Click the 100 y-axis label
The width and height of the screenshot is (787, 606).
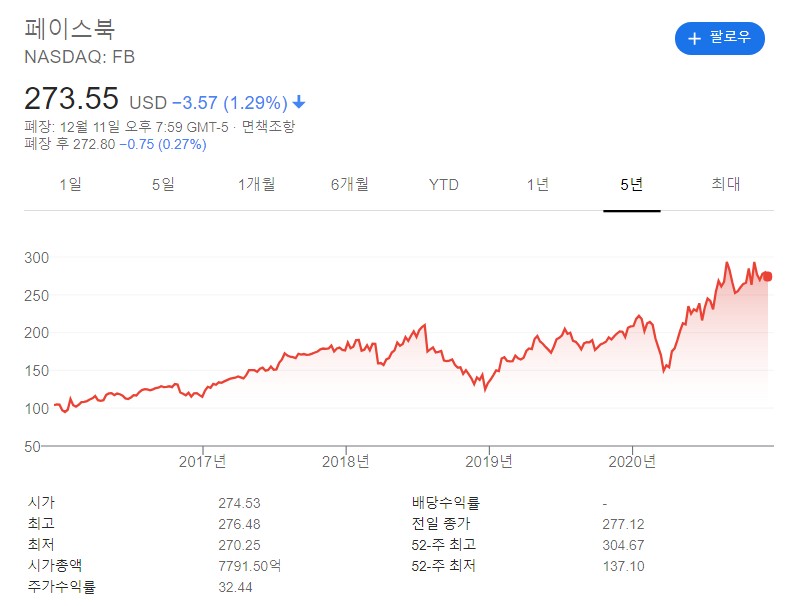coord(37,409)
